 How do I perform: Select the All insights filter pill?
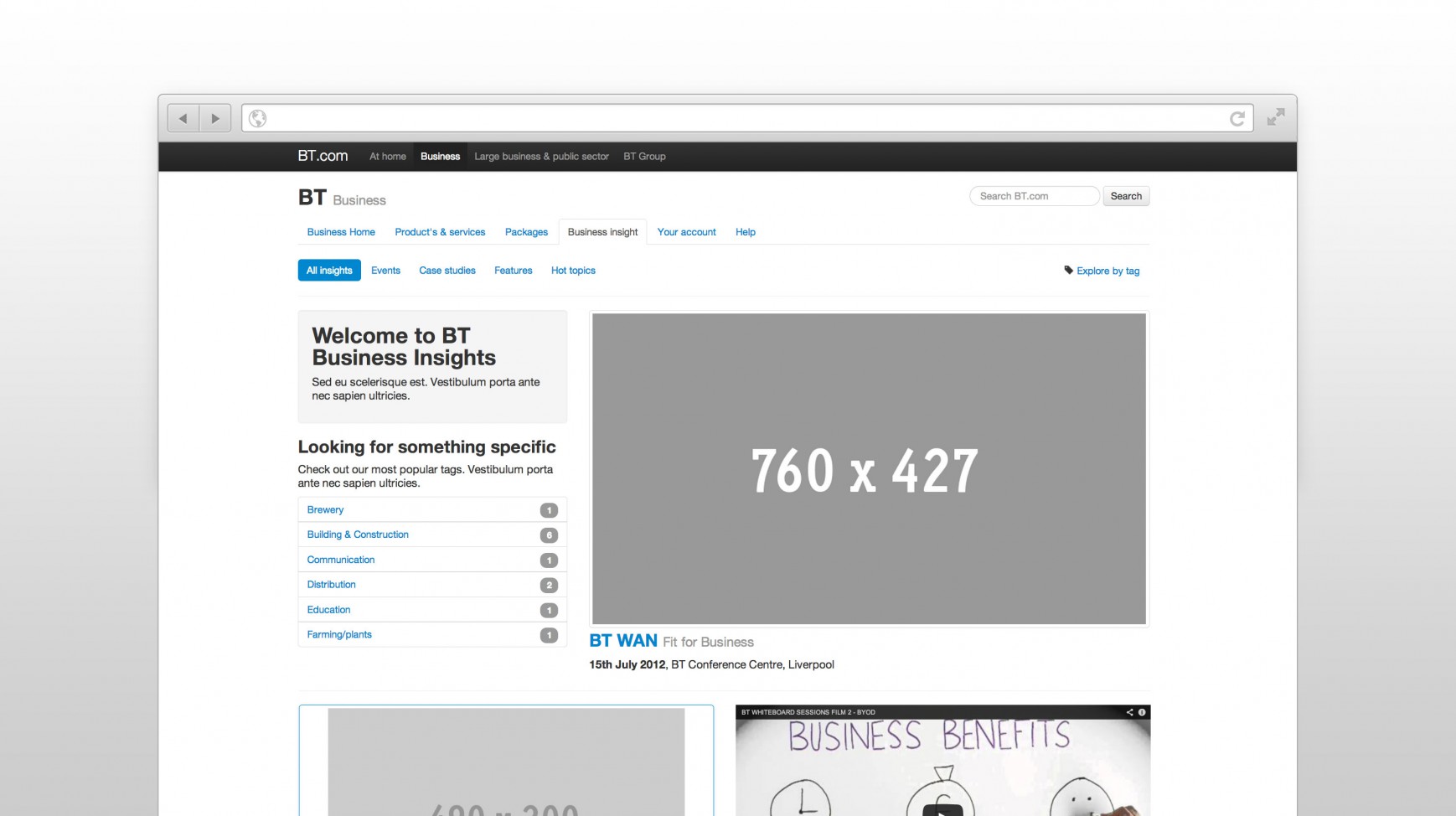click(x=328, y=270)
